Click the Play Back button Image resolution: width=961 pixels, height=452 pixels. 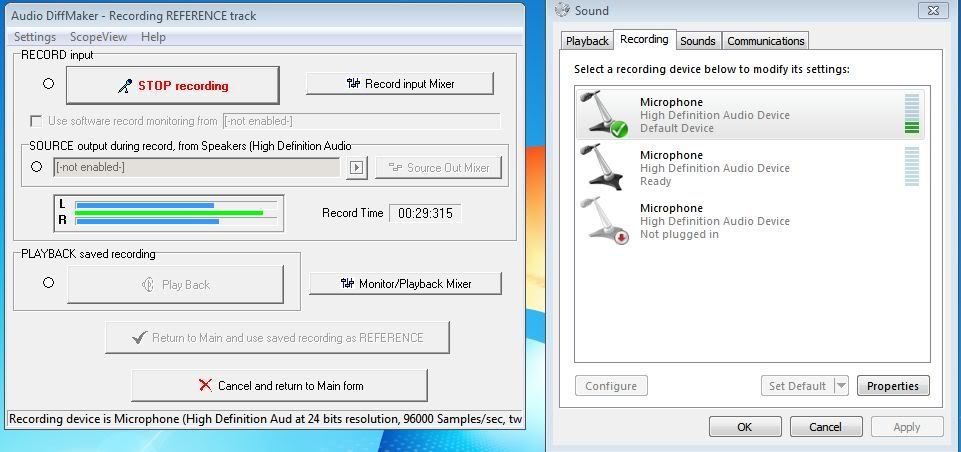click(175, 285)
